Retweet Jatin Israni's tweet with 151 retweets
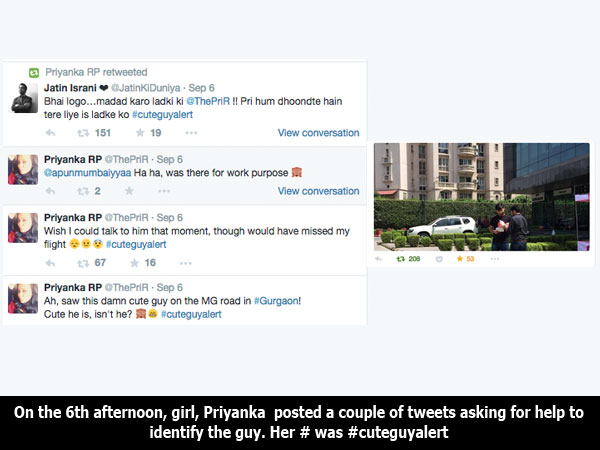 83,133
